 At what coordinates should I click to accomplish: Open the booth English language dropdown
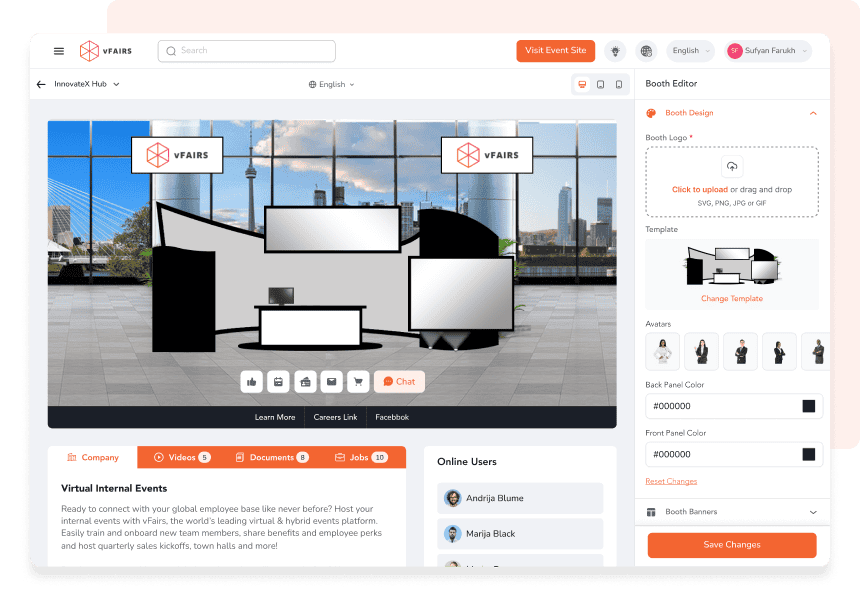tap(331, 84)
